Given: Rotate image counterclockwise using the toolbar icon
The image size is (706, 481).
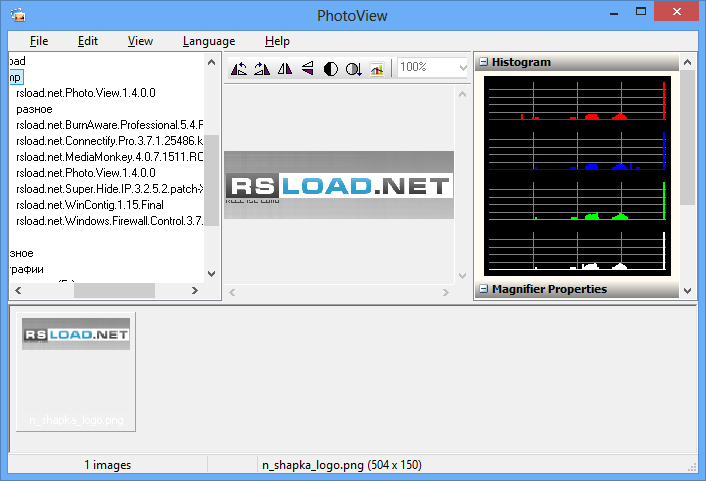Looking at the screenshot, I should pyautogui.click(x=239, y=69).
